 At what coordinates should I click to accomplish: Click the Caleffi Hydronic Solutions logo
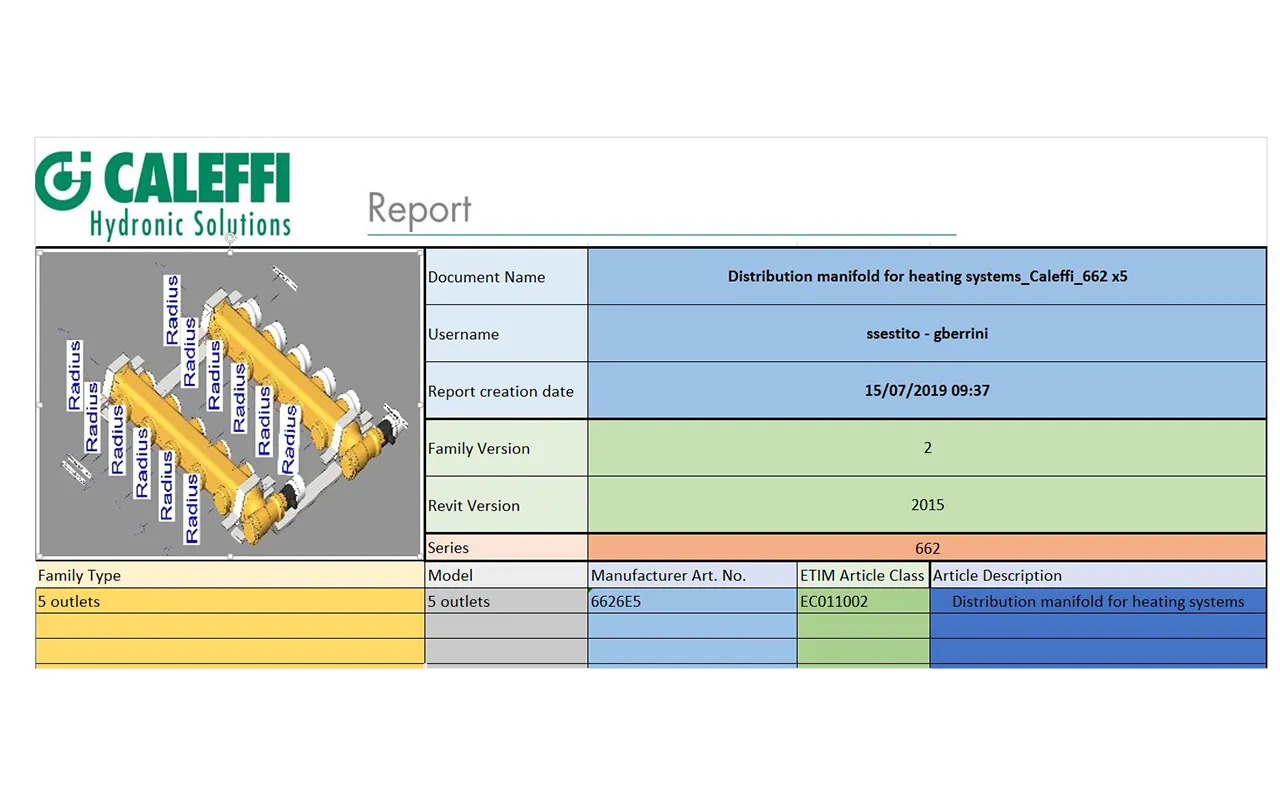tap(163, 196)
